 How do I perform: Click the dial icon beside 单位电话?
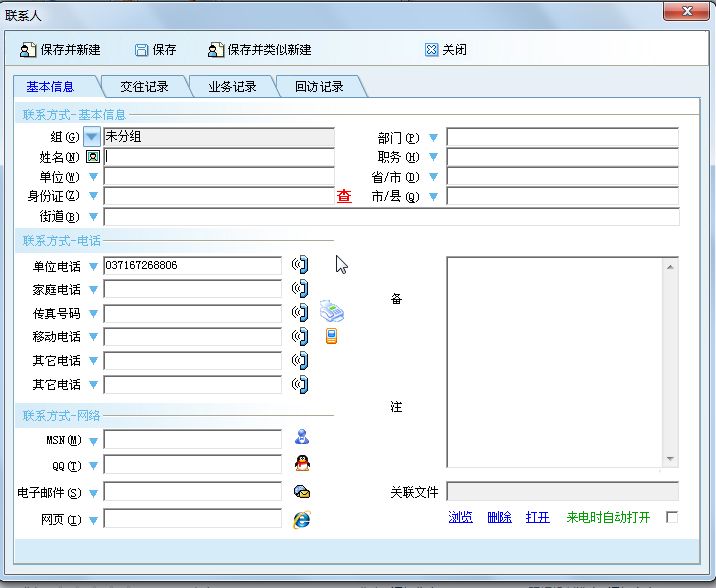tap(299, 265)
